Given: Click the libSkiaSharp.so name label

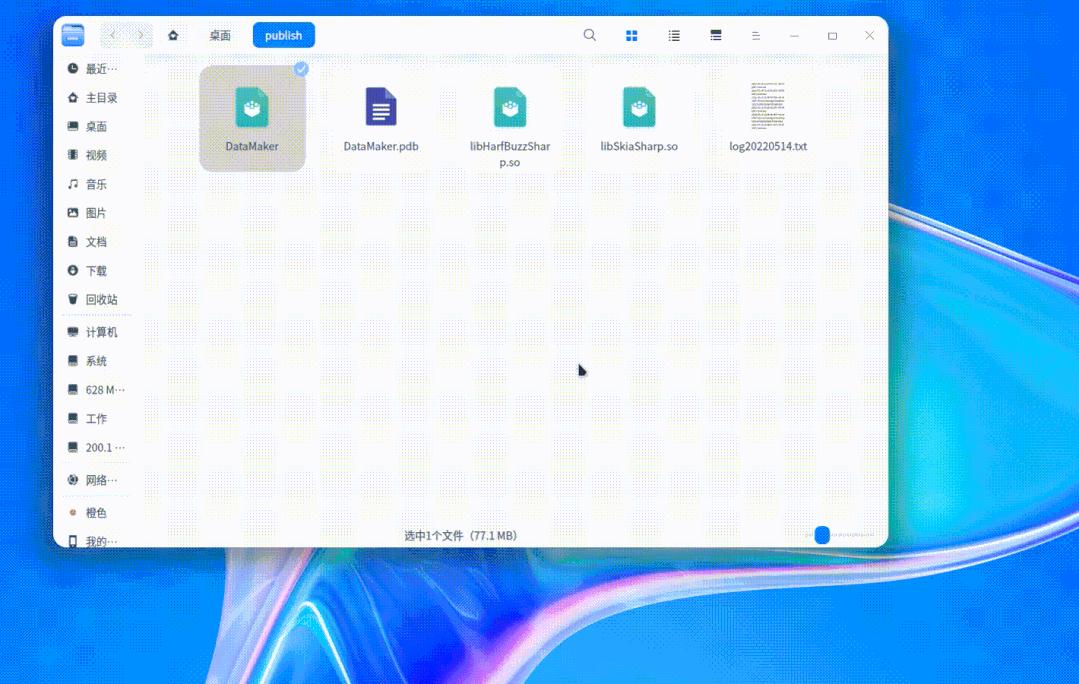Looking at the screenshot, I should (x=639, y=147).
